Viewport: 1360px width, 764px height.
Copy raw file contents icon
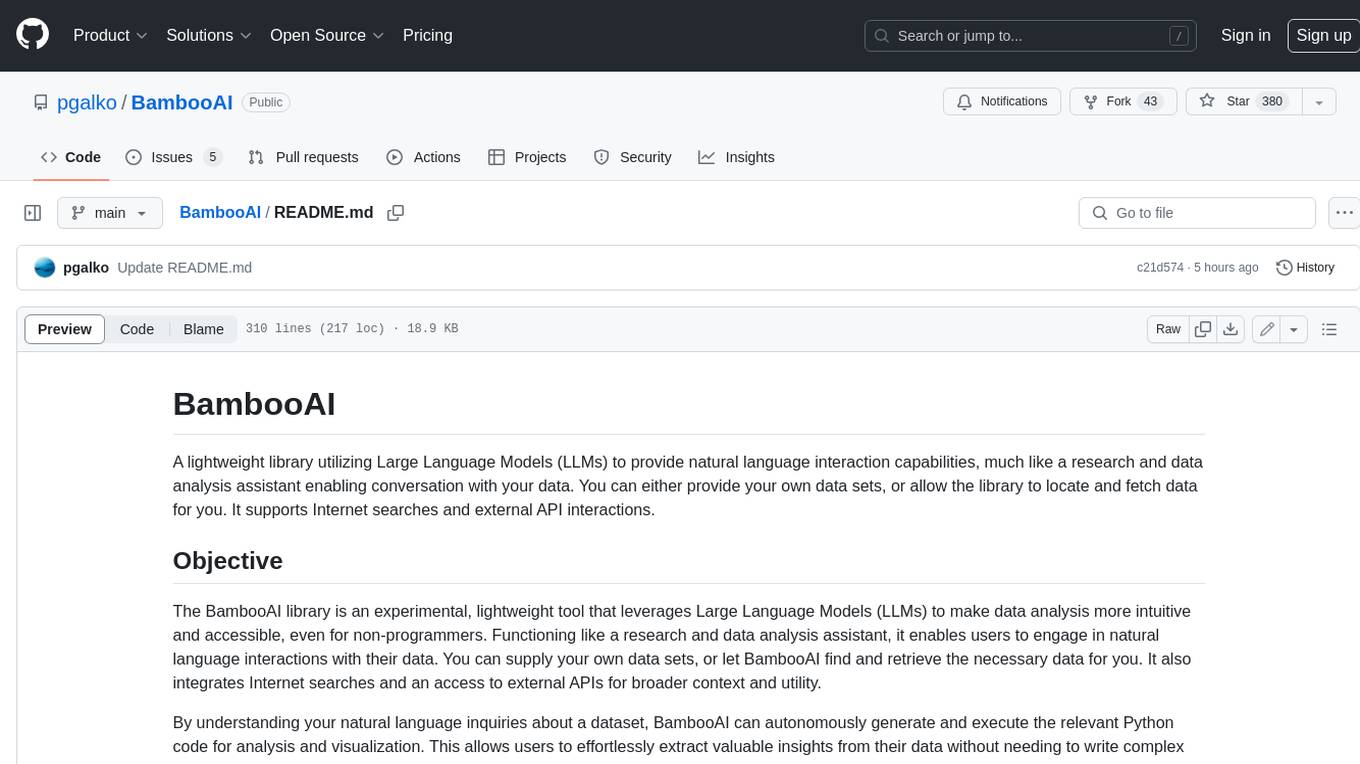coord(1203,329)
